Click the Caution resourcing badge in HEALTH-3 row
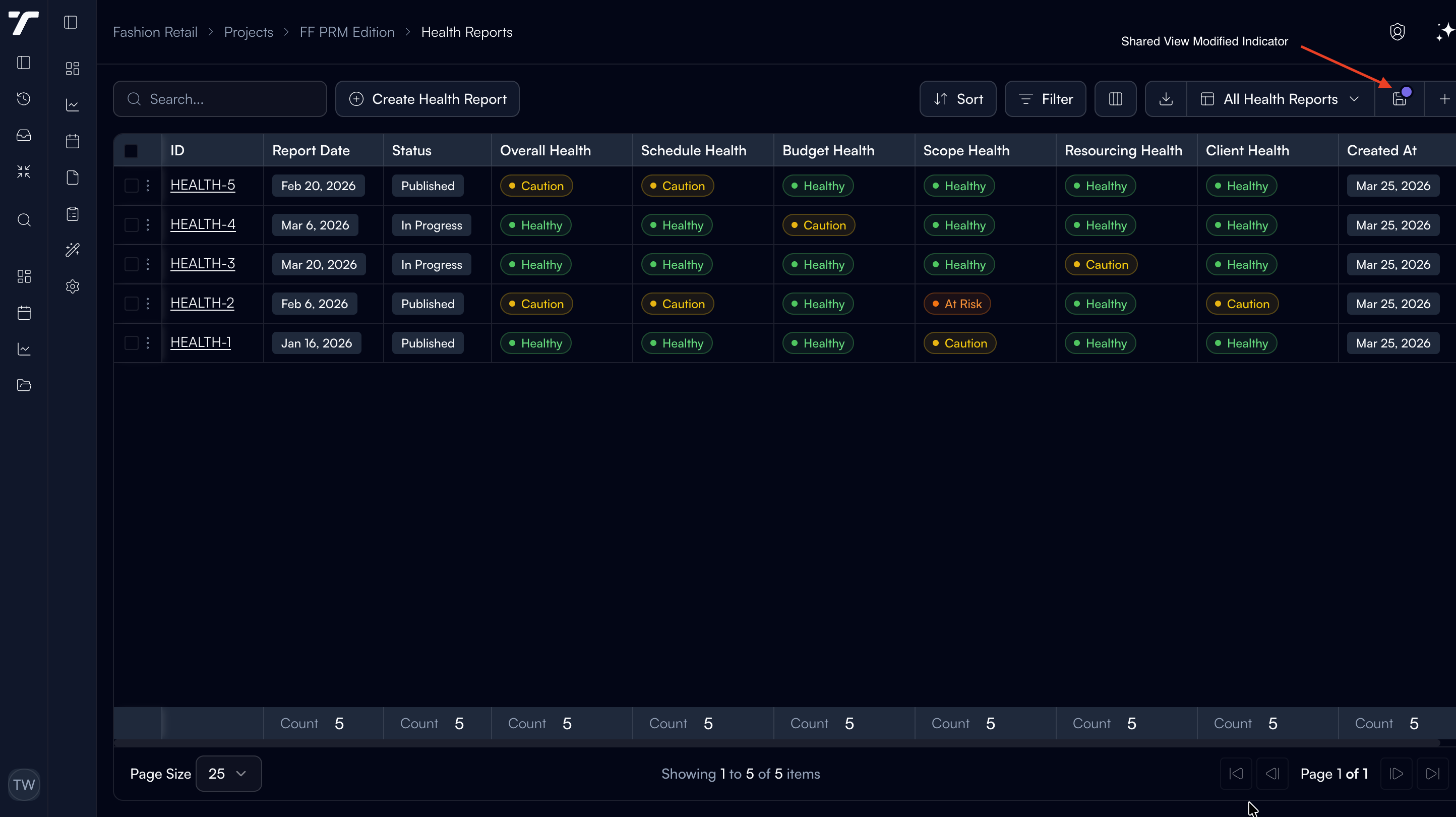The width and height of the screenshot is (1456, 817). tap(1101, 264)
